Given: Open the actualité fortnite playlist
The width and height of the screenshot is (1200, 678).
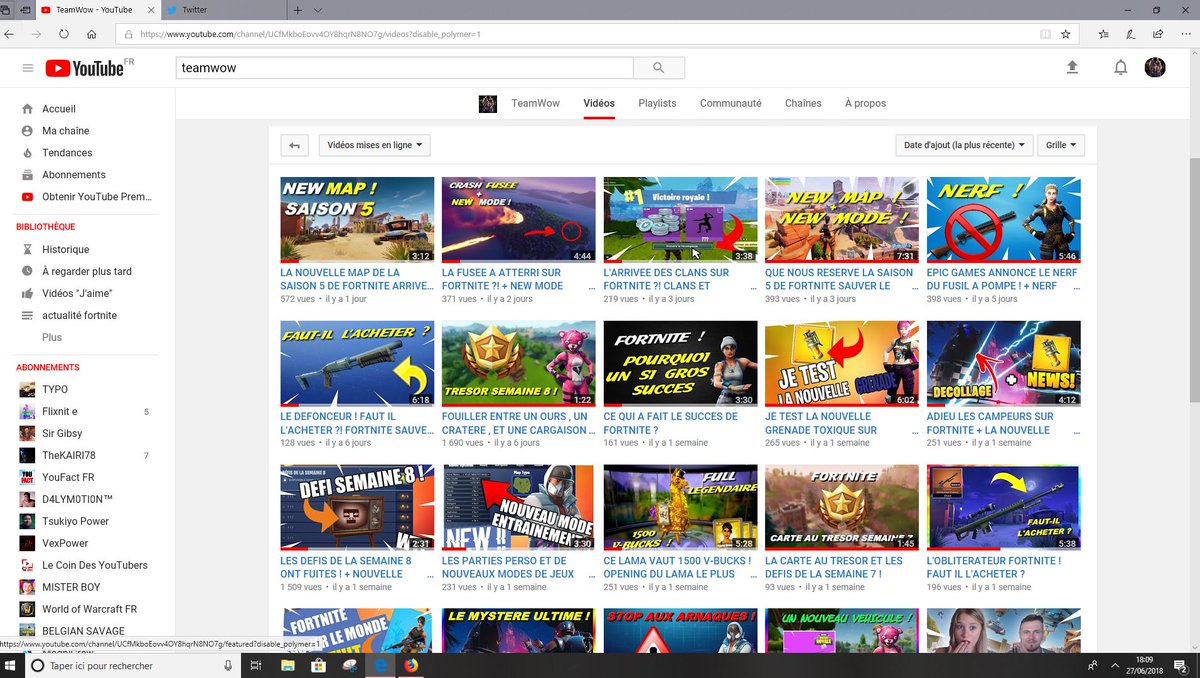Looking at the screenshot, I should point(79,315).
